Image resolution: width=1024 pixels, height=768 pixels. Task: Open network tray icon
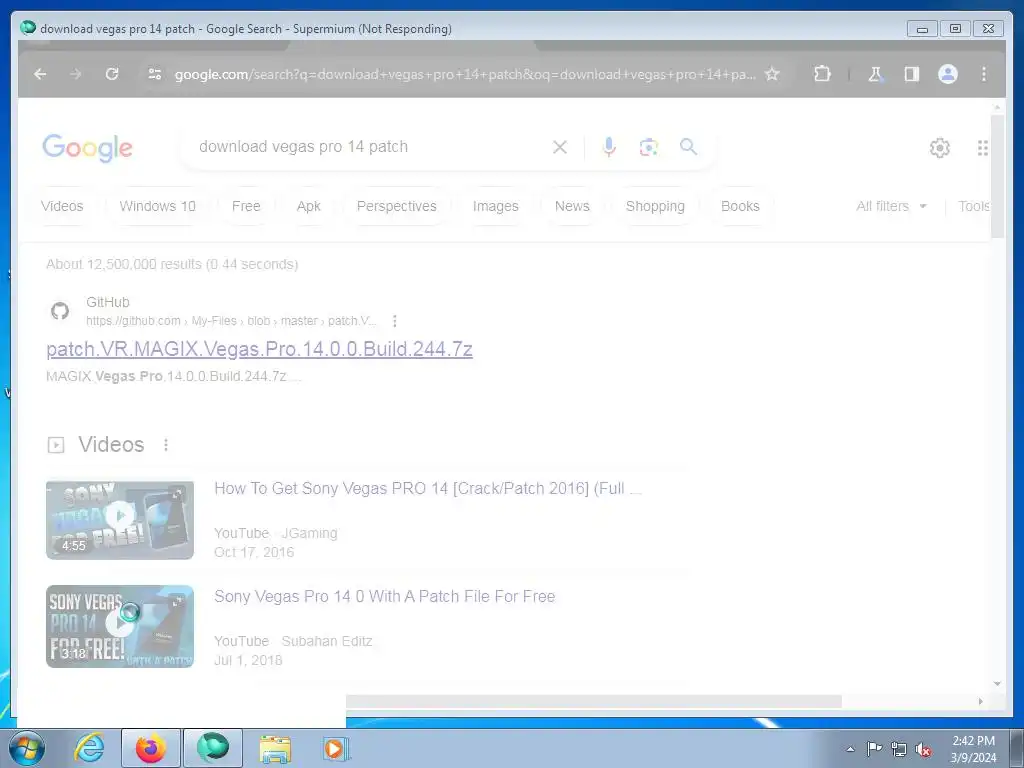[899, 749]
